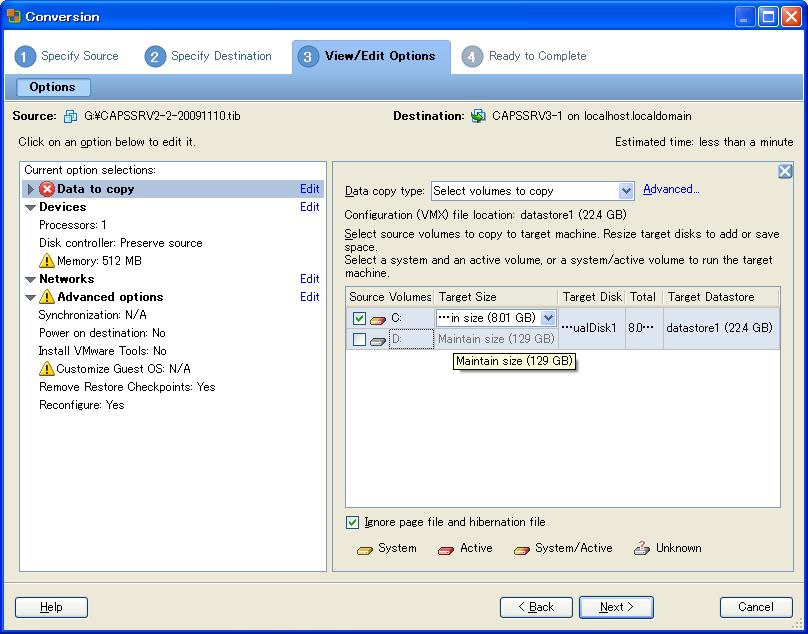Click the Next button
The width and height of the screenshot is (808, 634).
tap(616, 607)
